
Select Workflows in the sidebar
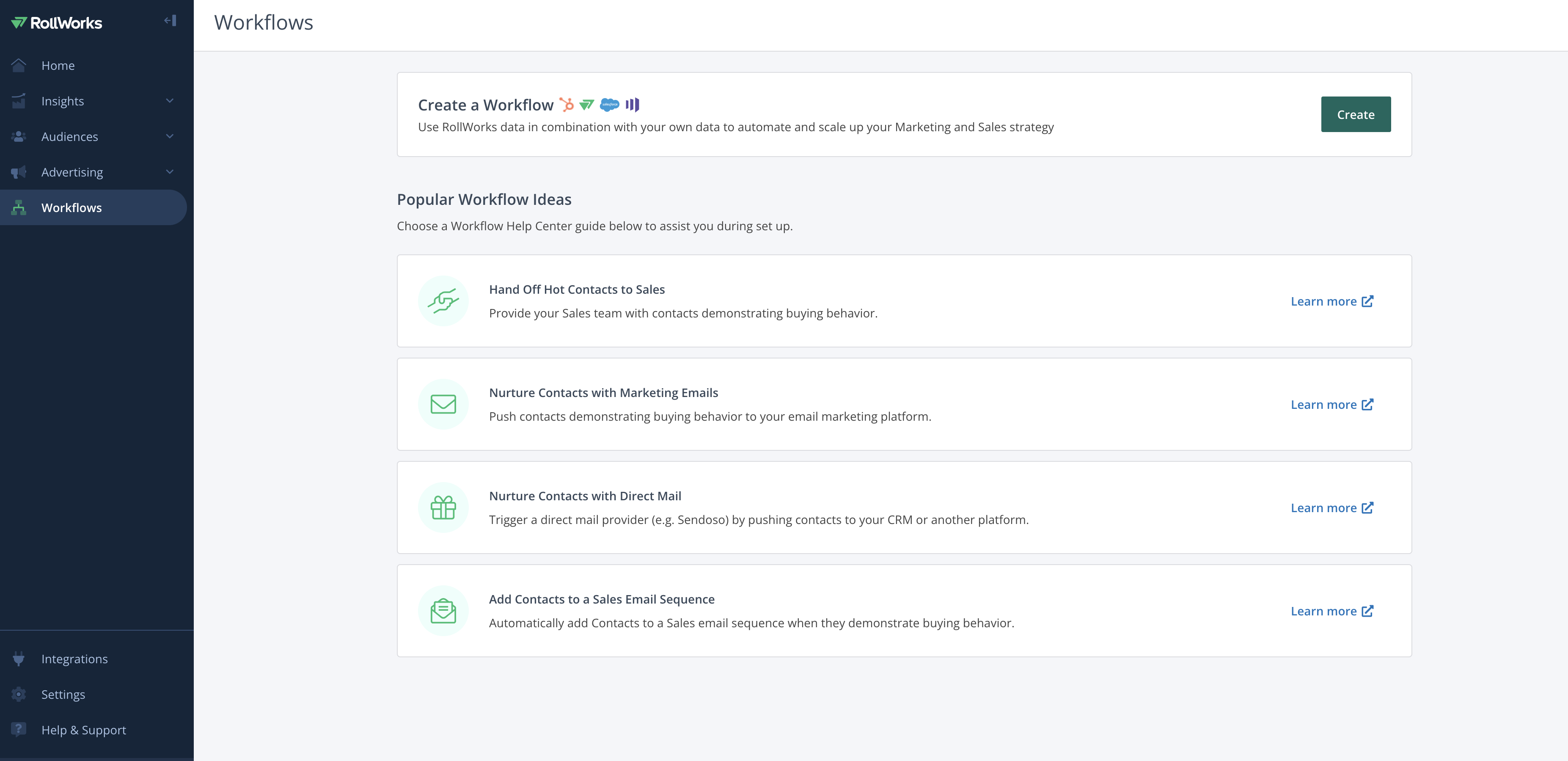[93, 207]
